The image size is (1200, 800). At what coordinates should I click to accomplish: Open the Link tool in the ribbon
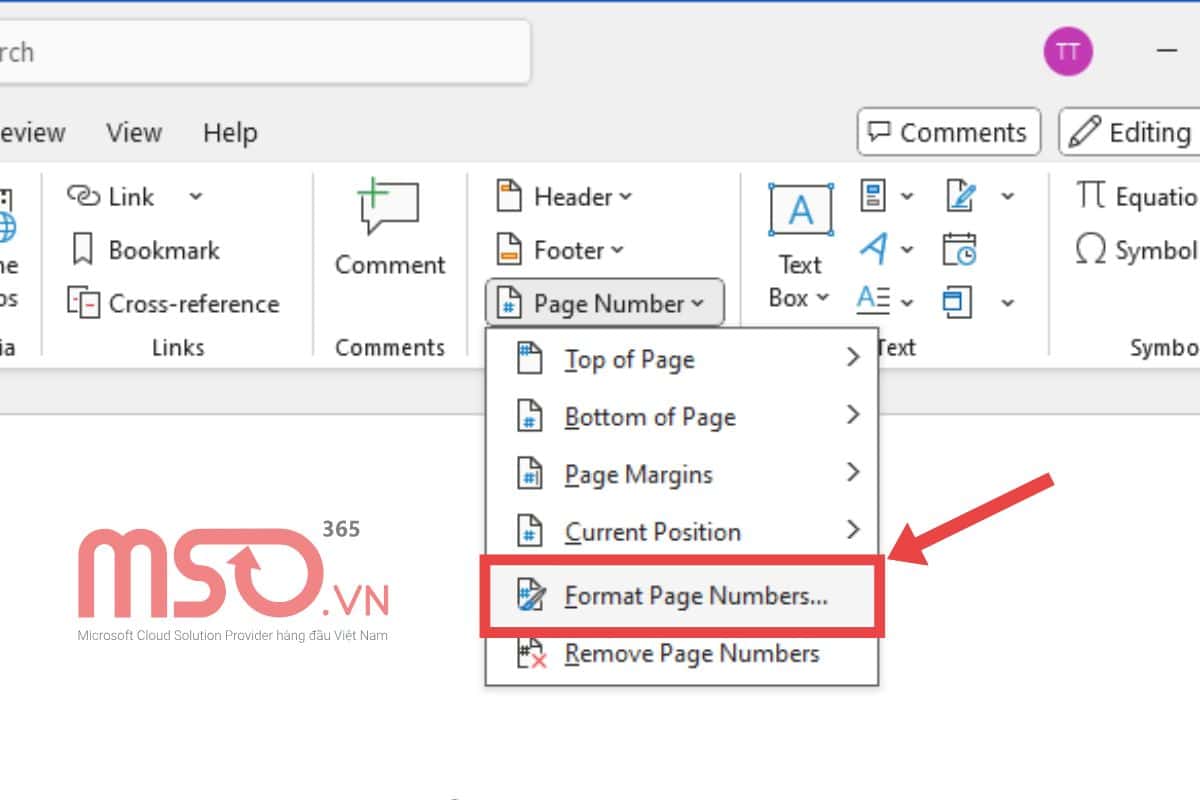[x=111, y=196]
